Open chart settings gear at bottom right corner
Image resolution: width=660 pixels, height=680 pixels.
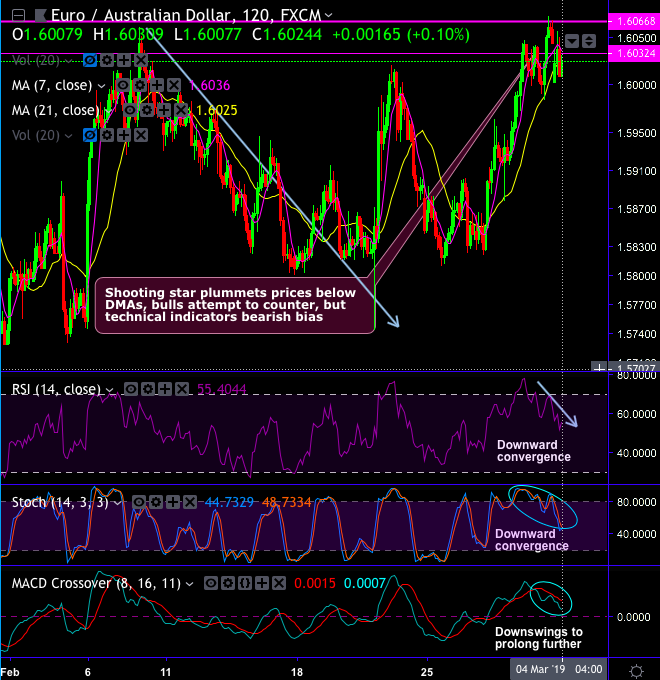pos(636,671)
